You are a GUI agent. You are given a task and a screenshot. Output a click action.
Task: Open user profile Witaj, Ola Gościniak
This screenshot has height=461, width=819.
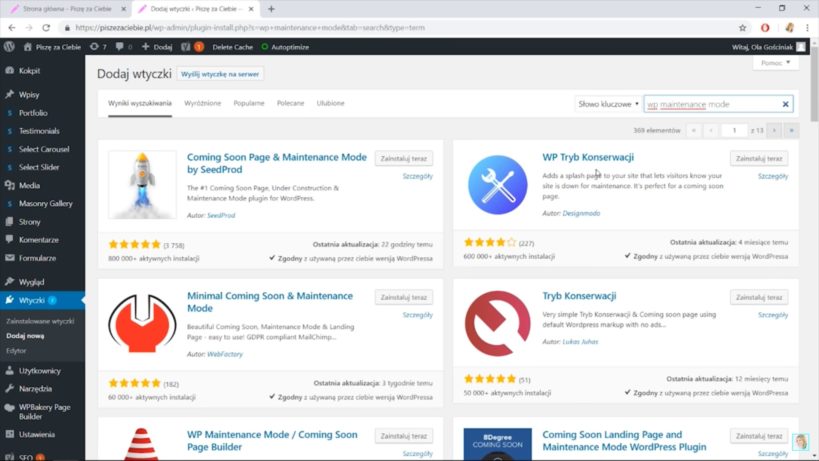click(x=768, y=47)
